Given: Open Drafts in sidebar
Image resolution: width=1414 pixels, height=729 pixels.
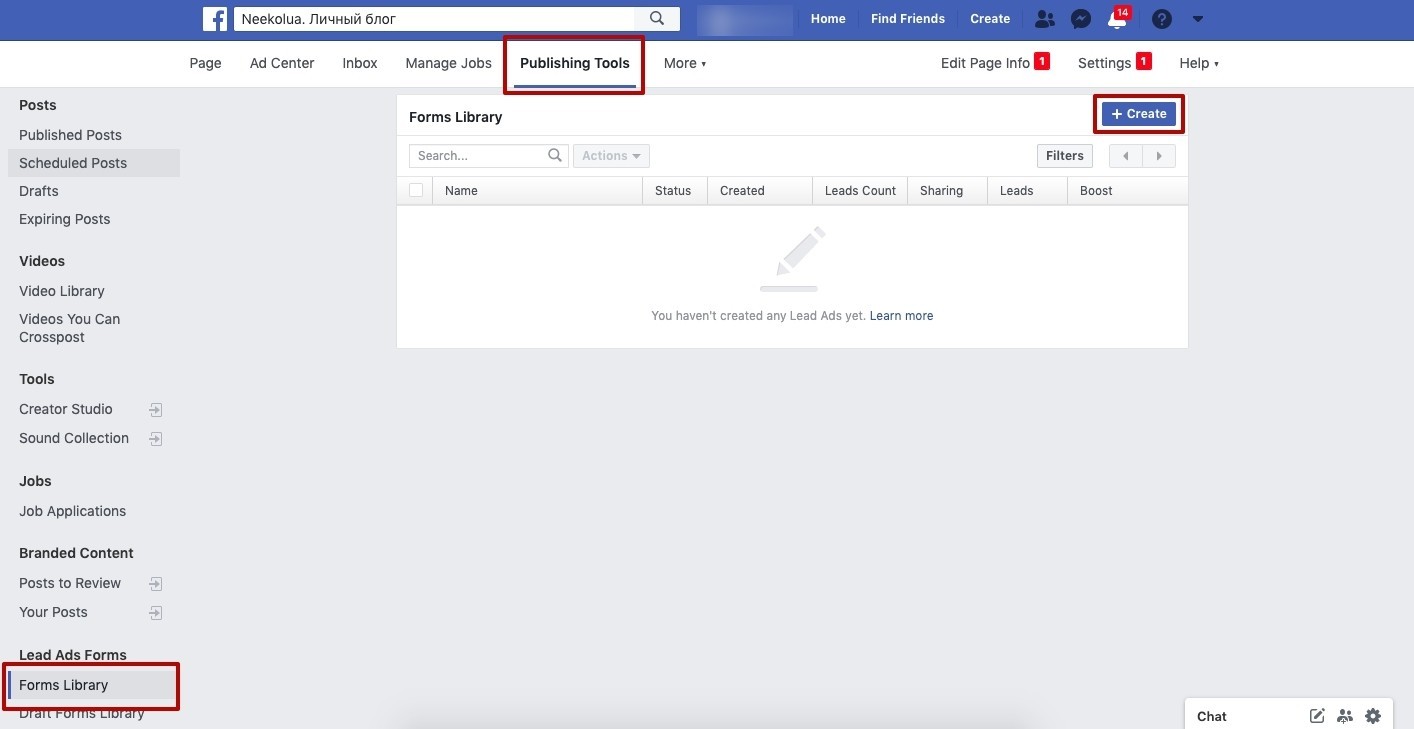Looking at the screenshot, I should pyautogui.click(x=39, y=191).
